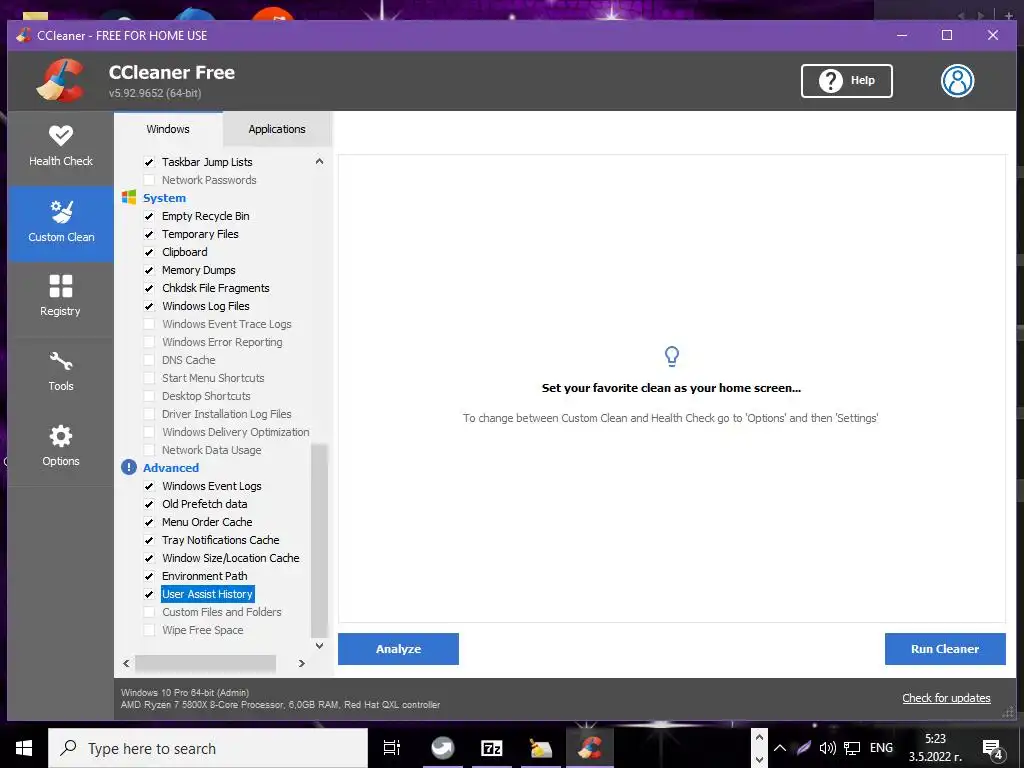Click the list's bottom scroll arrow
Screen dimensions: 1024x768
[x=319, y=646]
